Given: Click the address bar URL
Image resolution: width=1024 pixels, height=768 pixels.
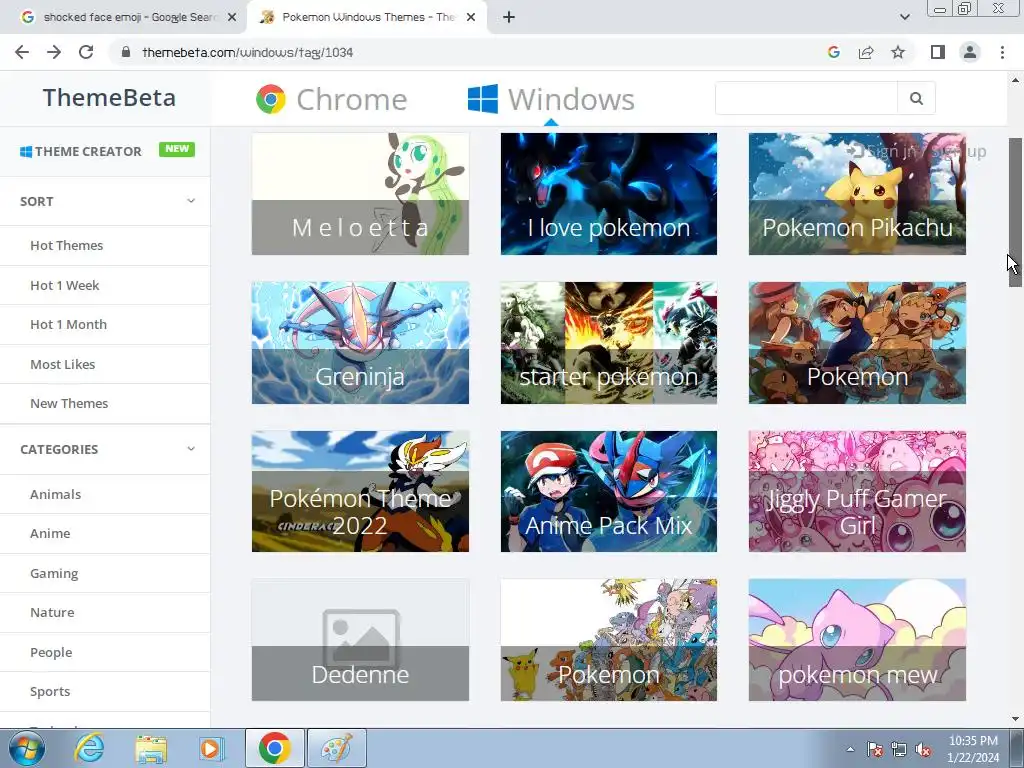Looking at the screenshot, I should click(248, 52).
